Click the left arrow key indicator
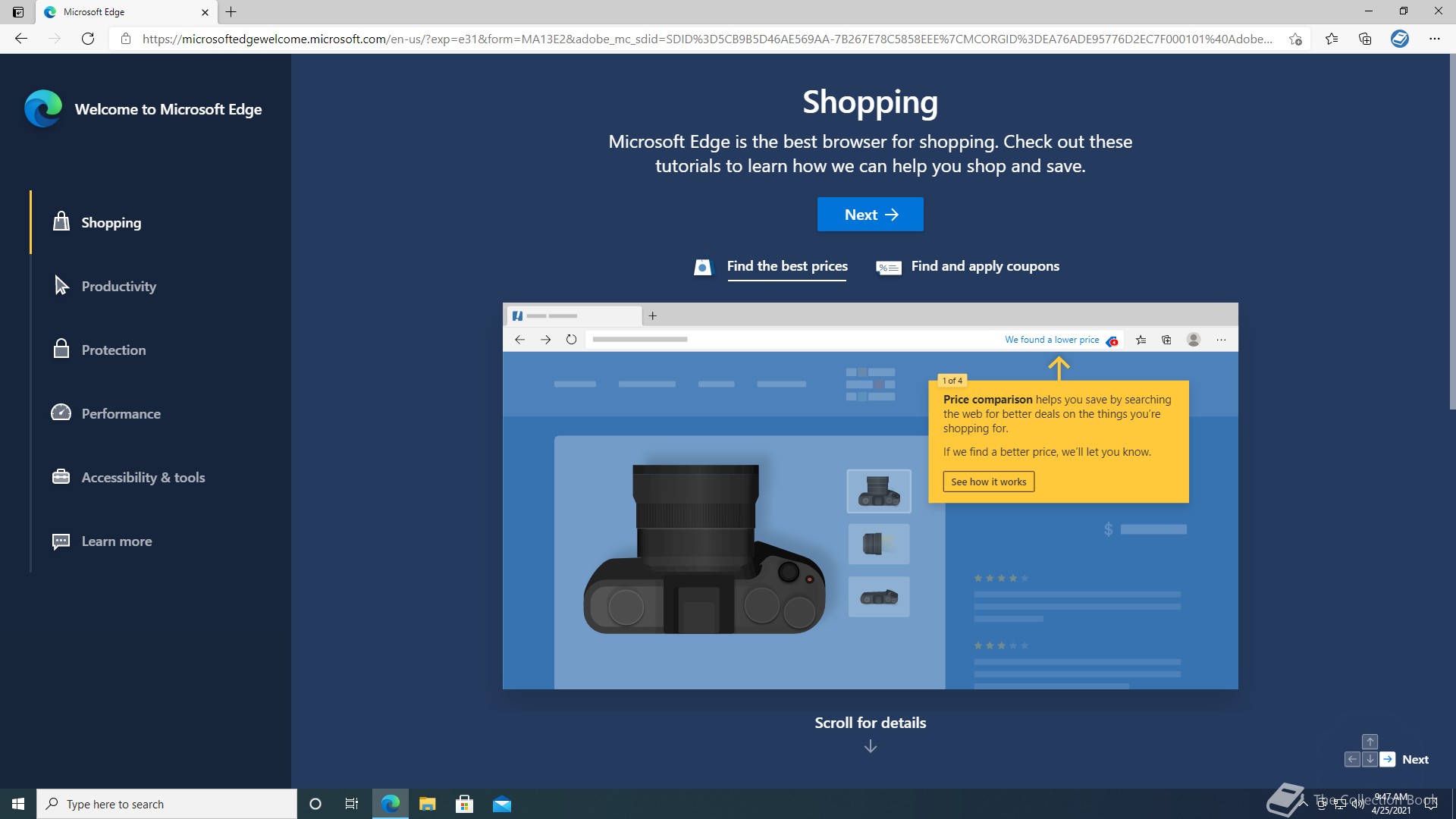1456x819 pixels. coord(1352,759)
